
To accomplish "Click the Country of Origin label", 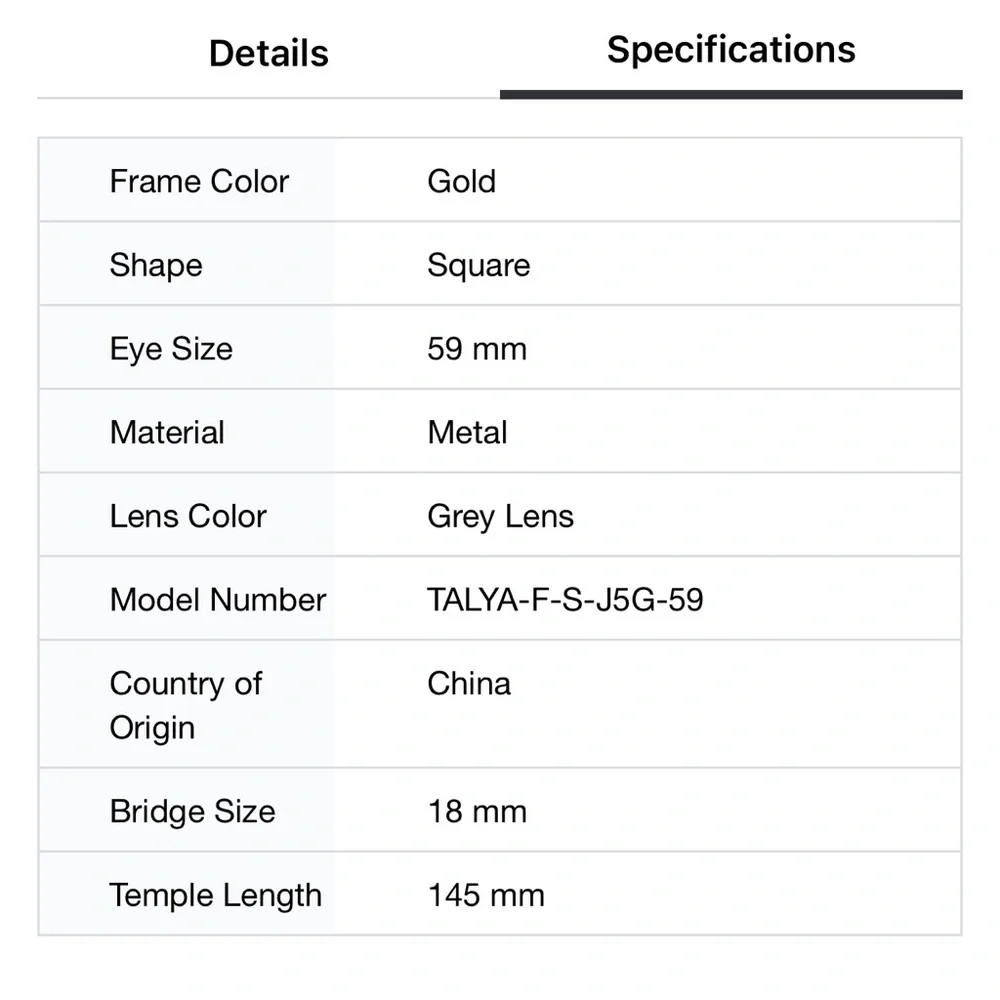I will (x=185, y=705).
